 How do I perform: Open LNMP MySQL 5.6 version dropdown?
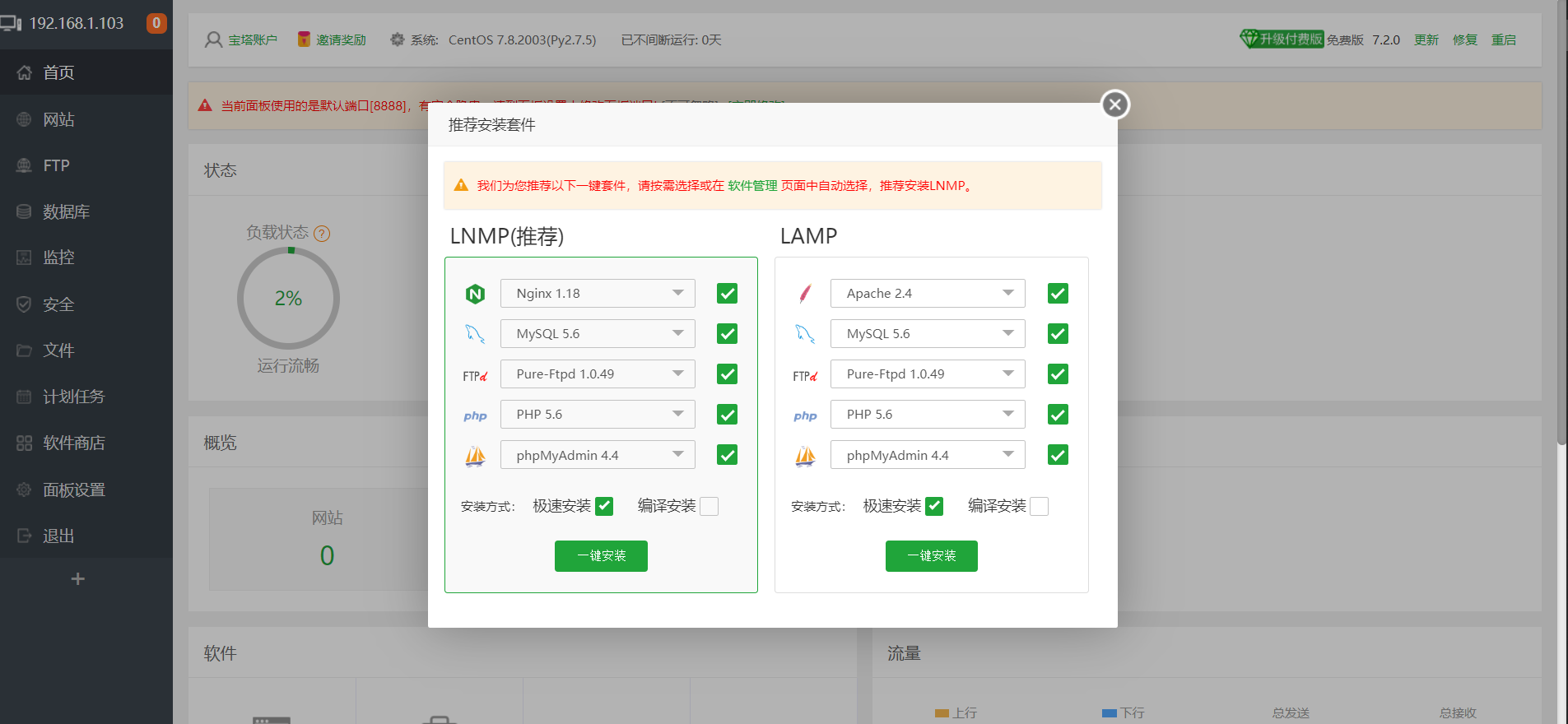tap(598, 334)
